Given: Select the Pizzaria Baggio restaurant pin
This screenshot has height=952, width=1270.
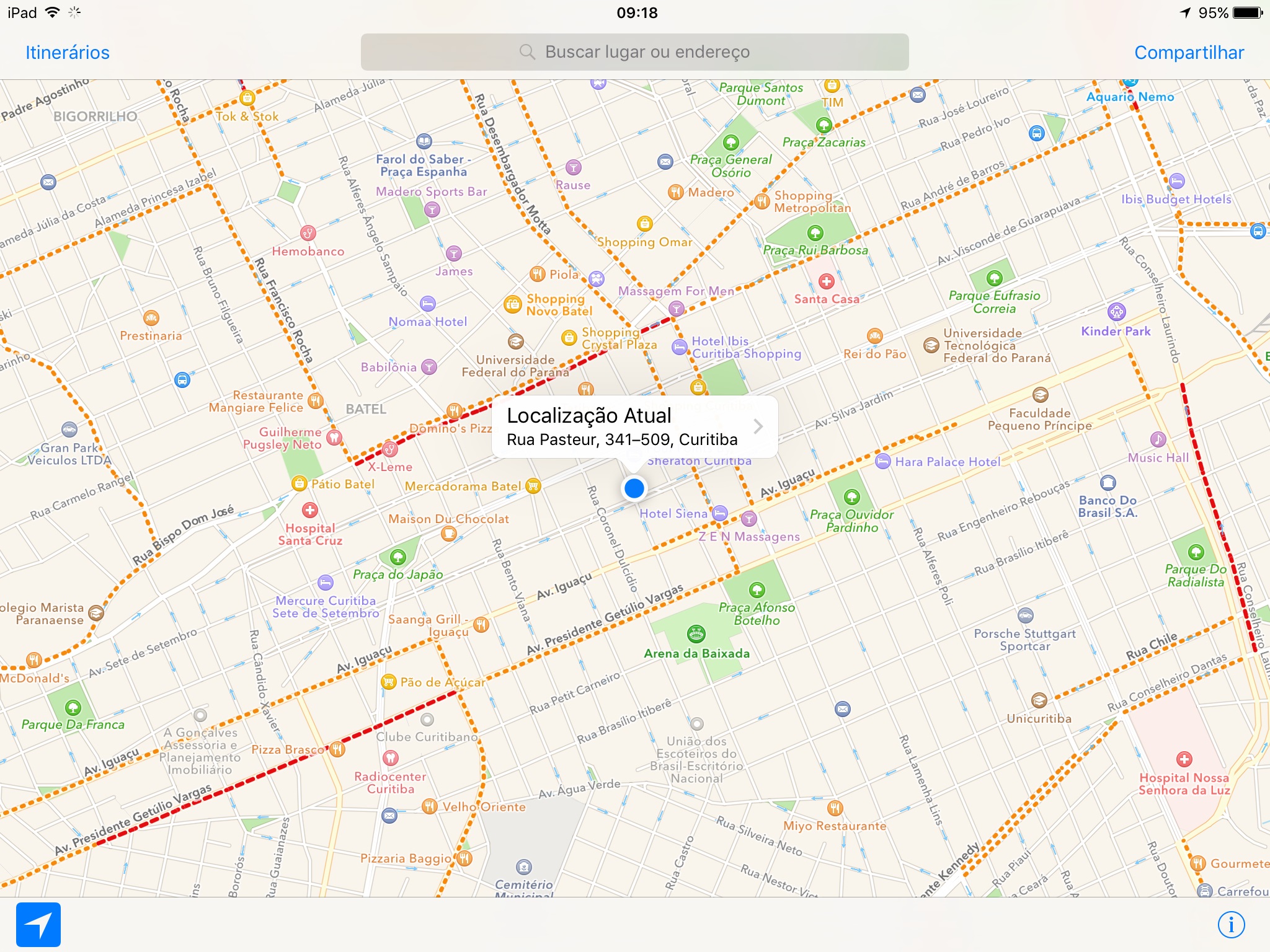Looking at the screenshot, I should point(464,858).
